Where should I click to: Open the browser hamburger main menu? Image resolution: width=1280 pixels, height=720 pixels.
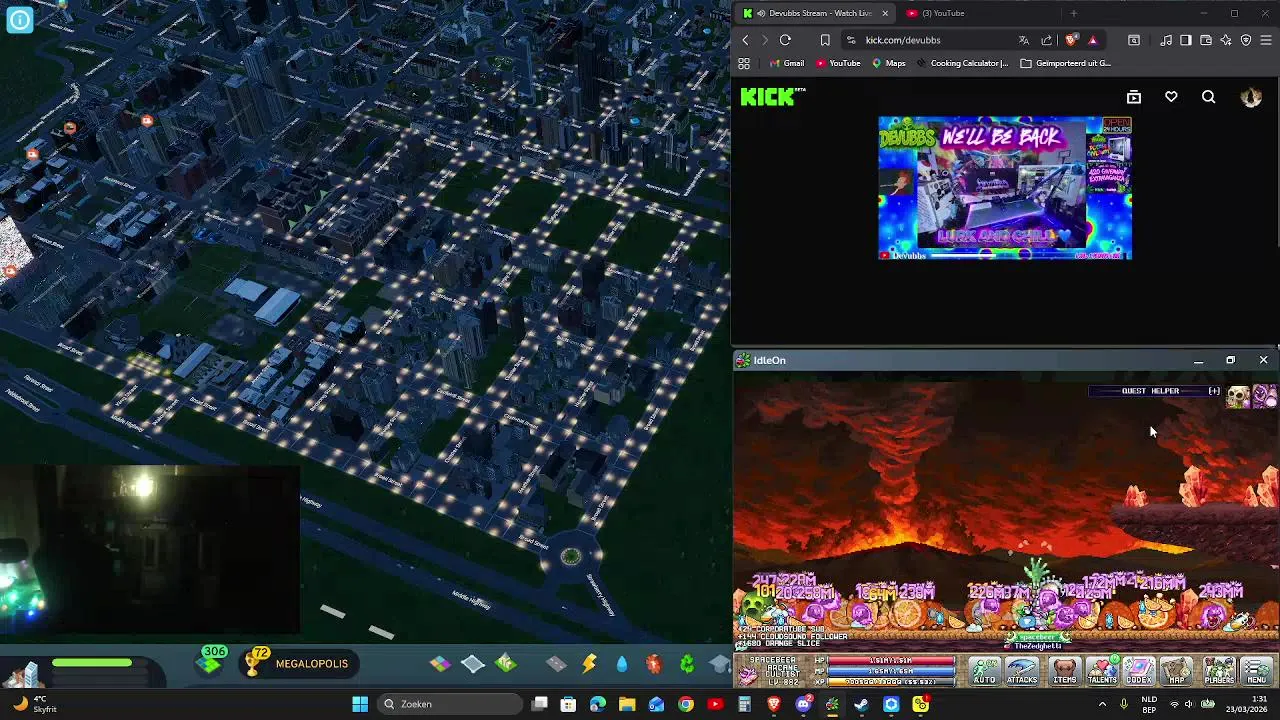[x=1266, y=40]
